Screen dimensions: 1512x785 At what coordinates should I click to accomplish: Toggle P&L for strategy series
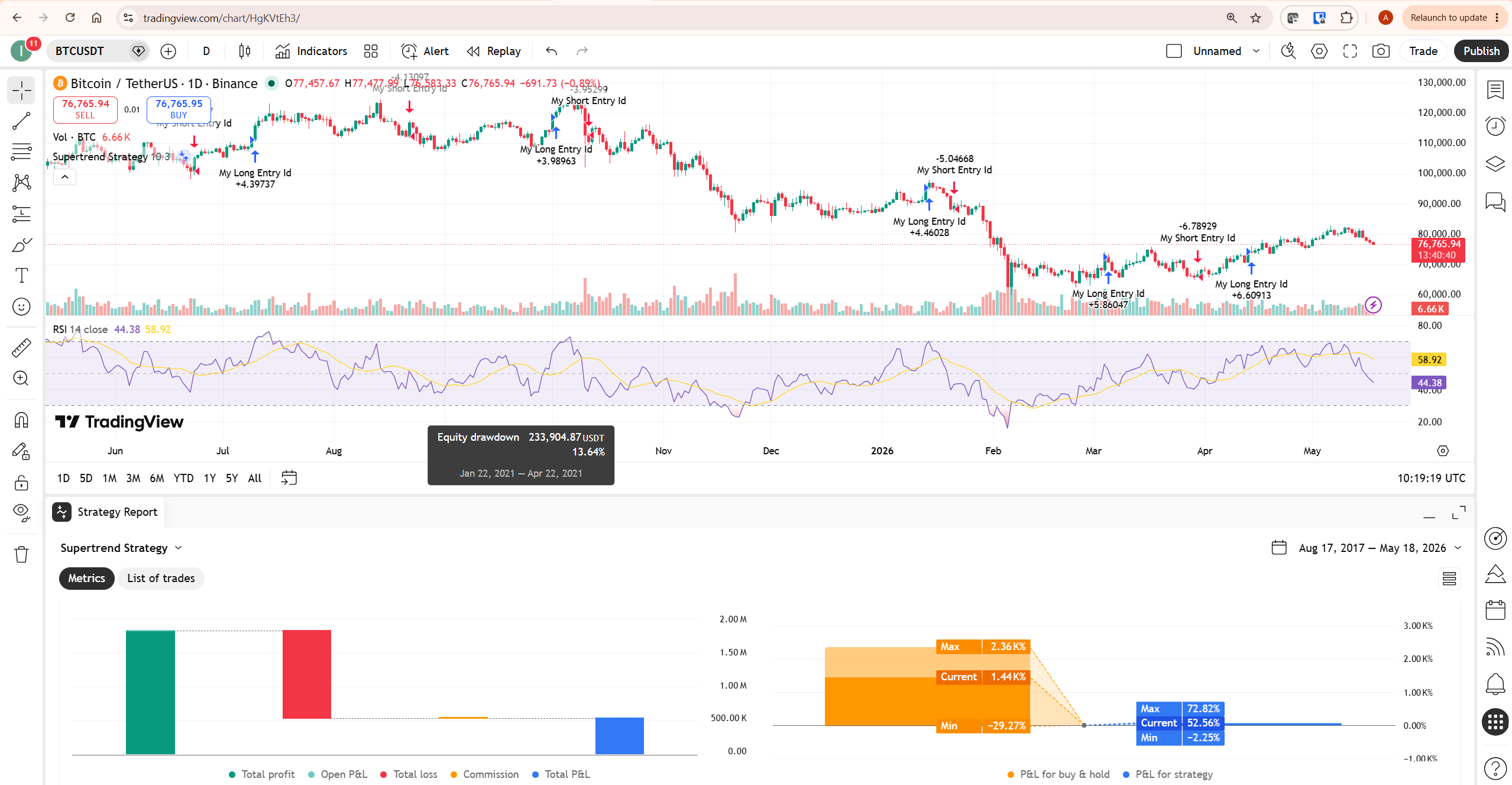(1168, 775)
